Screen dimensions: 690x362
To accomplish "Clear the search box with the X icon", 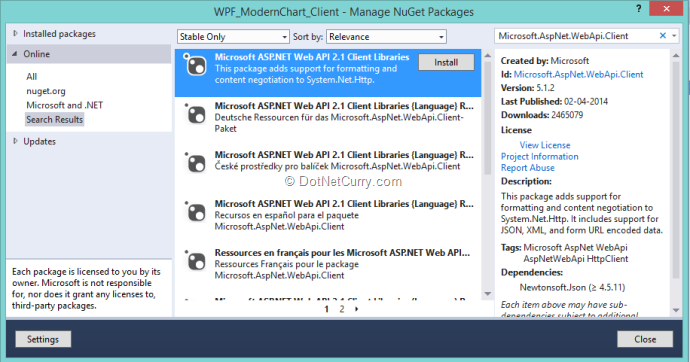I will coord(663,36).
